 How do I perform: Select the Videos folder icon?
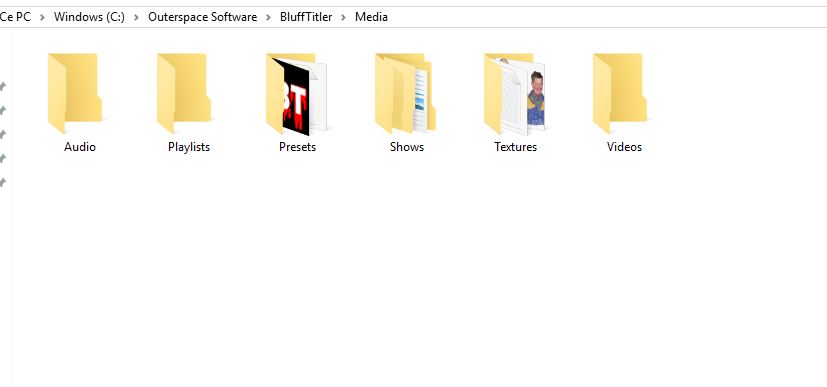(x=620, y=93)
